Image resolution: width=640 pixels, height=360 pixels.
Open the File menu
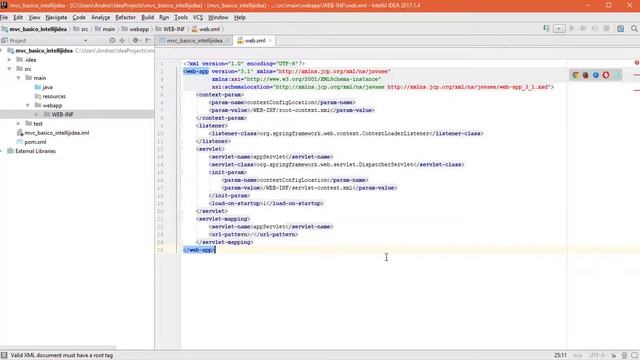point(4,18)
